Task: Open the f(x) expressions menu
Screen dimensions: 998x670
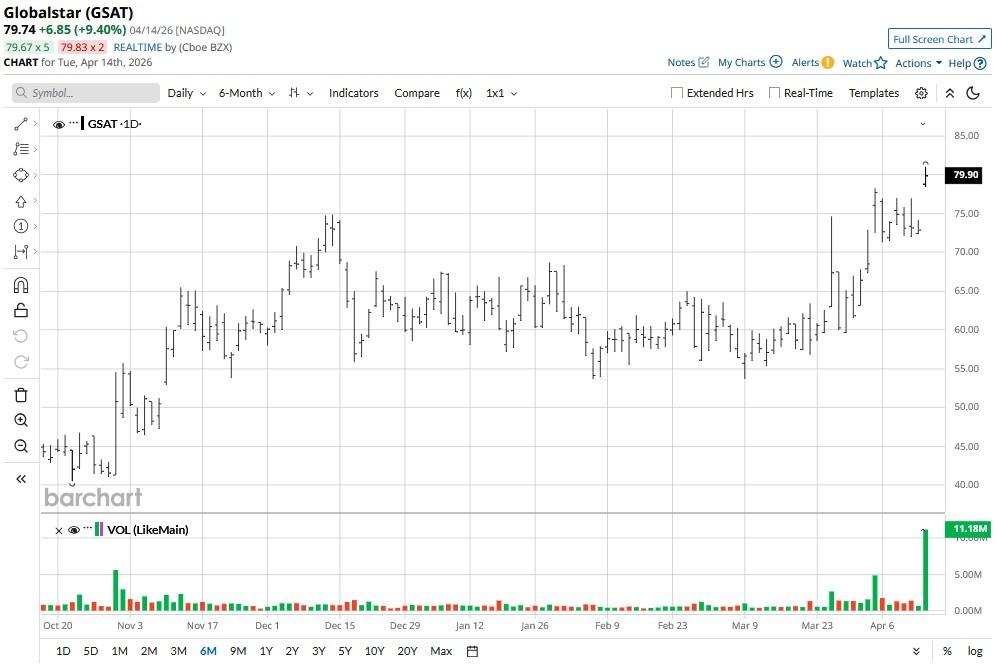Action: click(463, 93)
